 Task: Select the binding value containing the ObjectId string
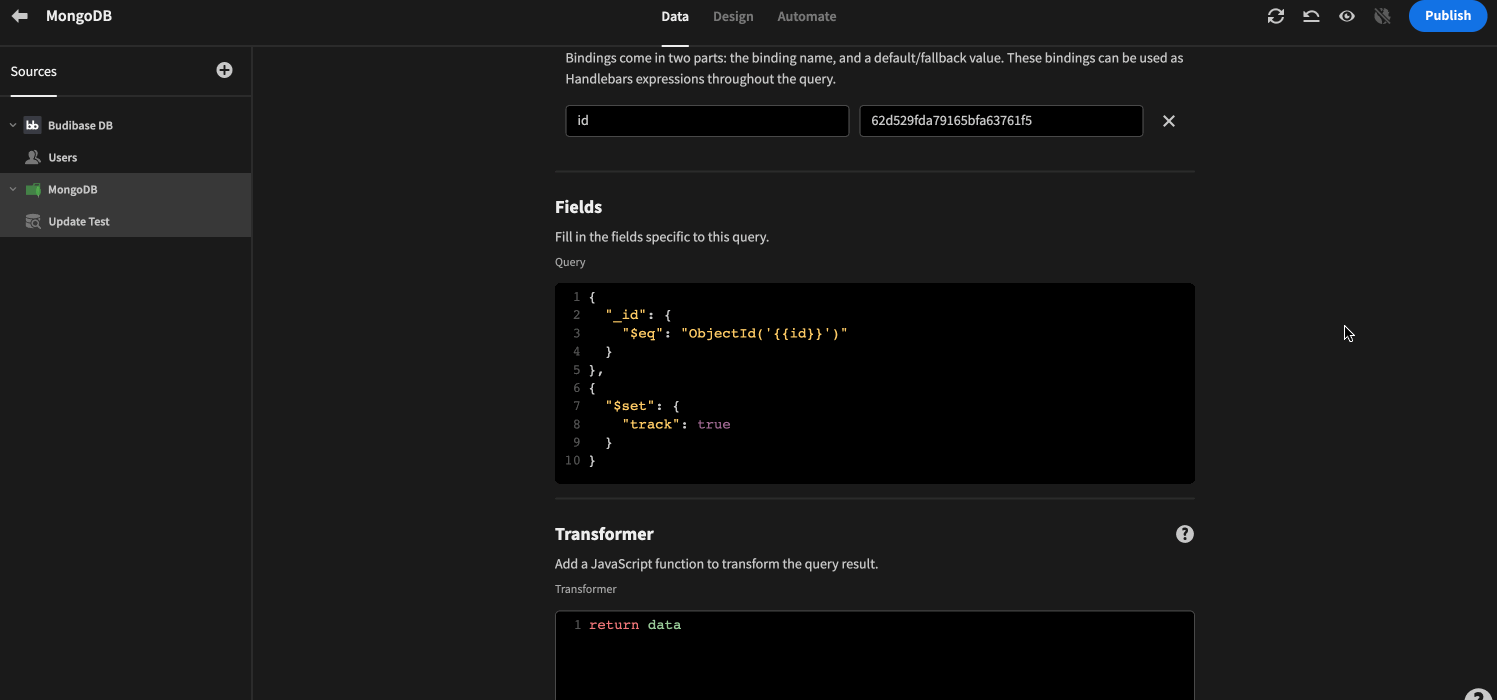click(x=1000, y=120)
